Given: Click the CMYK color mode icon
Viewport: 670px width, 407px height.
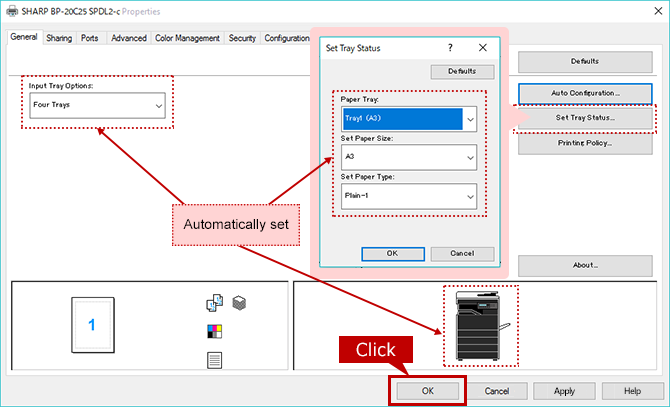Looking at the screenshot, I should [x=215, y=331].
